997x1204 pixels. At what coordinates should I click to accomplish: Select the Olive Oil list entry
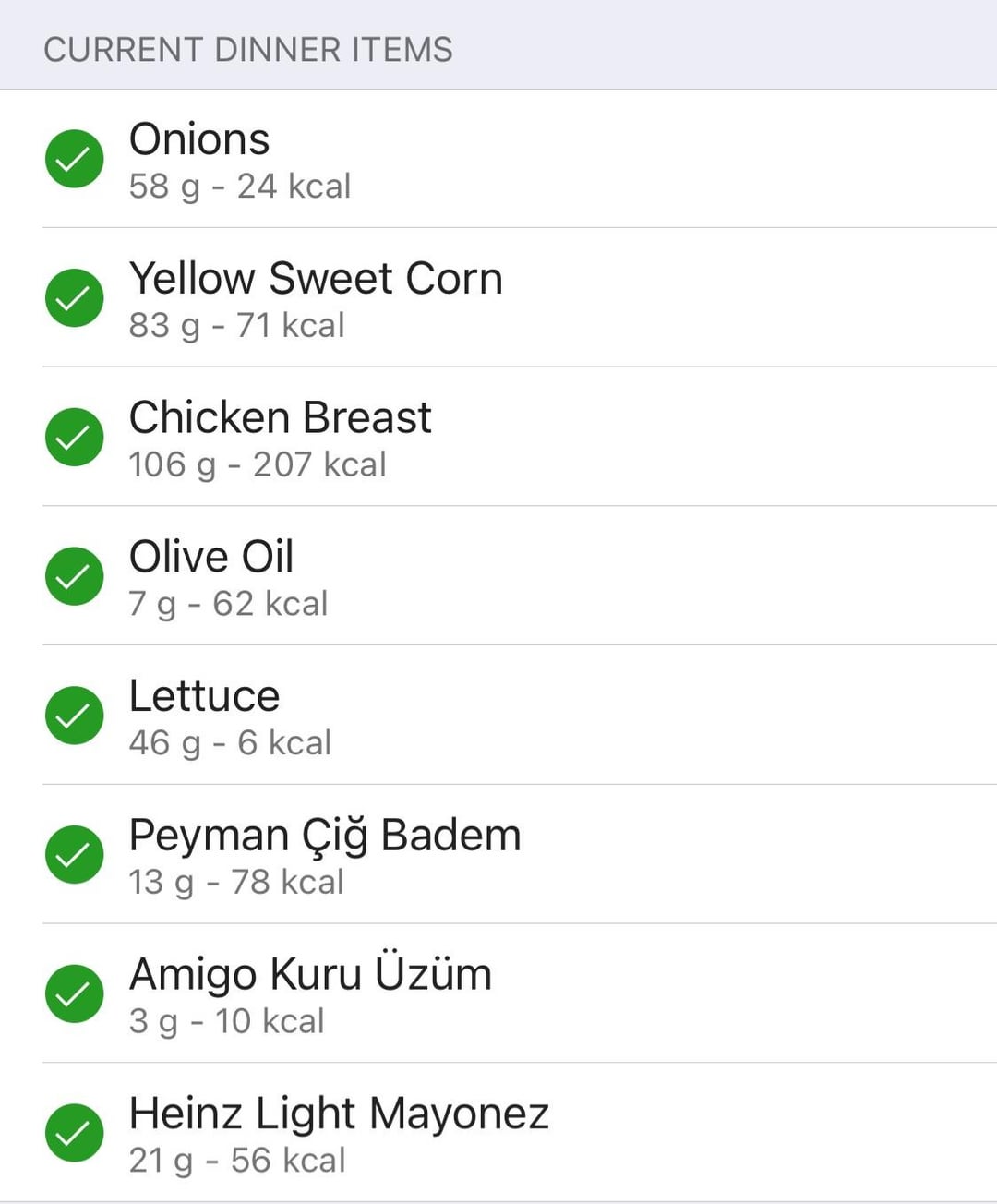[x=520, y=576]
